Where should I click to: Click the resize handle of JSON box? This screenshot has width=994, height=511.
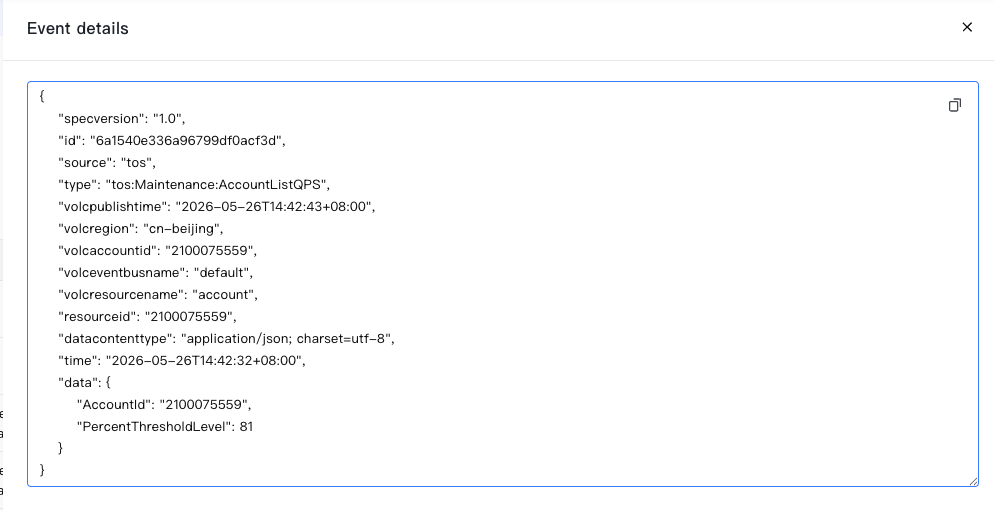973,481
